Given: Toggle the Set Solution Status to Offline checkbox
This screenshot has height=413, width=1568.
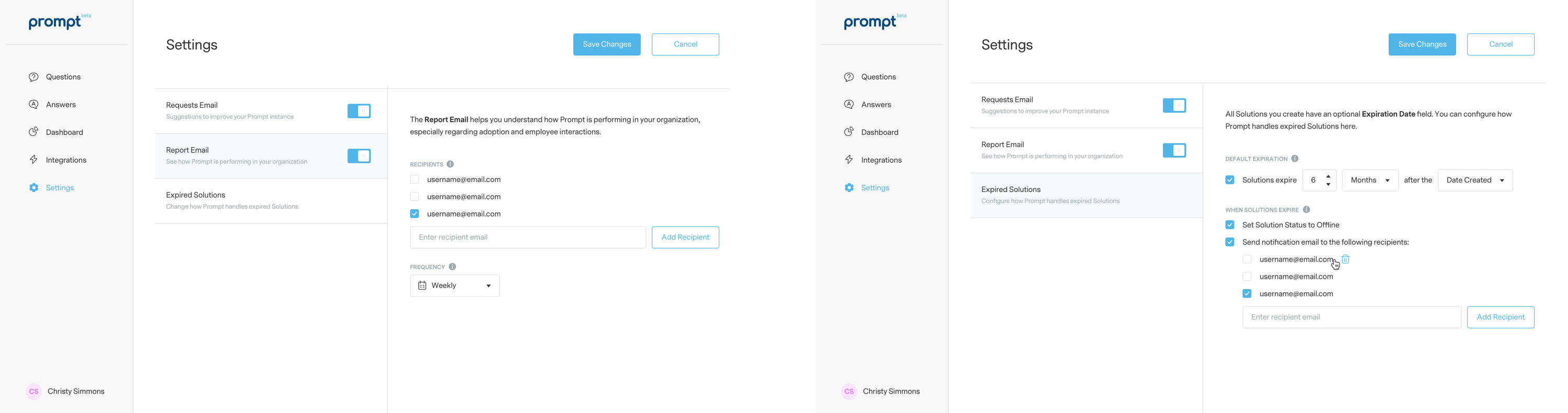Looking at the screenshot, I should [x=1229, y=225].
